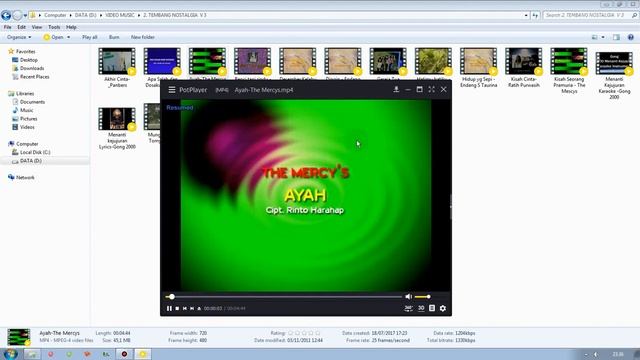Select Desktop under Favorites
This screenshot has height=360, width=640.
(x=29, y=60)
